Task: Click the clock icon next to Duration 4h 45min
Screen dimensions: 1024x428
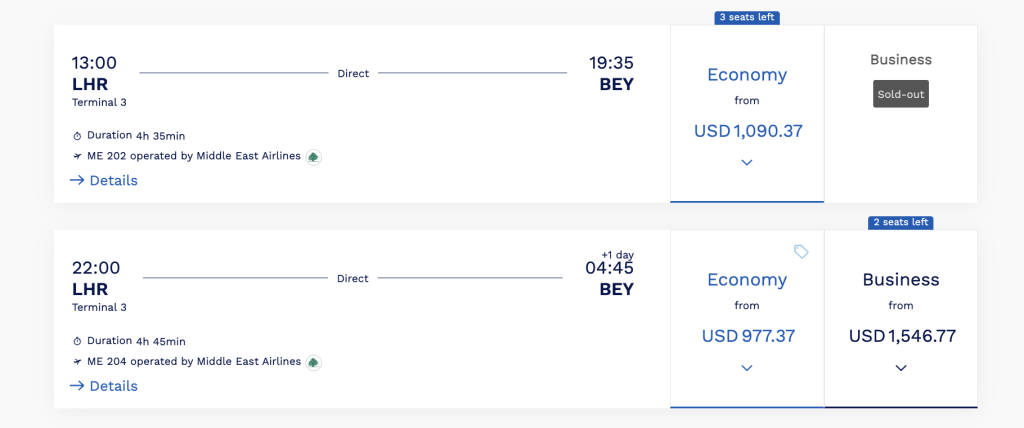Action: pos(77,341)
